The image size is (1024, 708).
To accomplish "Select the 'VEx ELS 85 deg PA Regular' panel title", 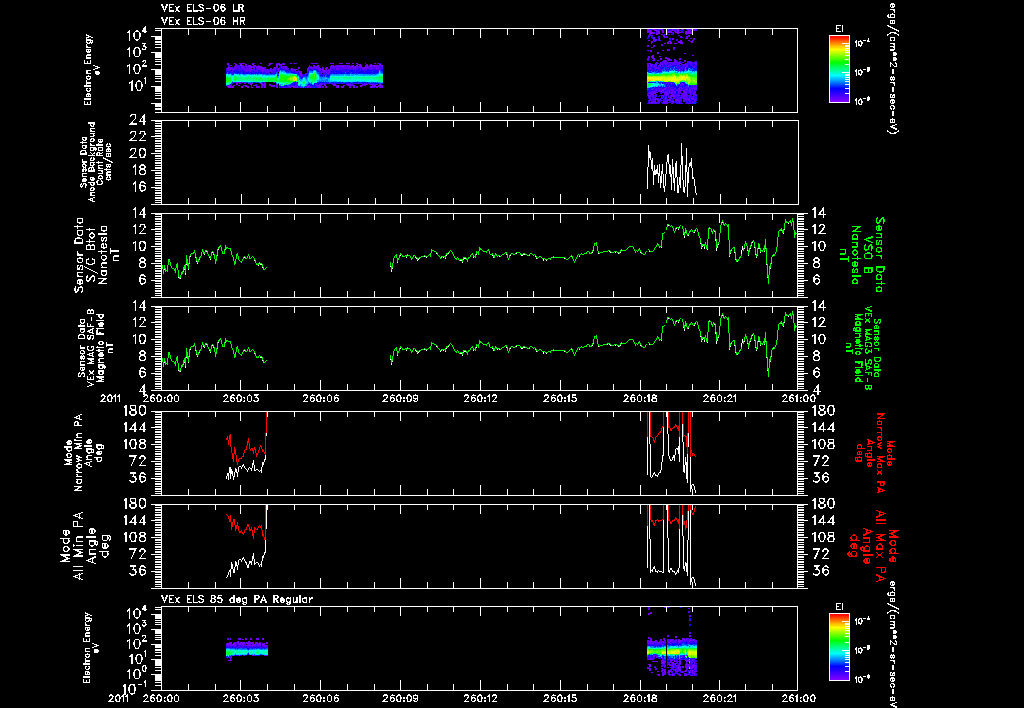I will pos(237,599).
